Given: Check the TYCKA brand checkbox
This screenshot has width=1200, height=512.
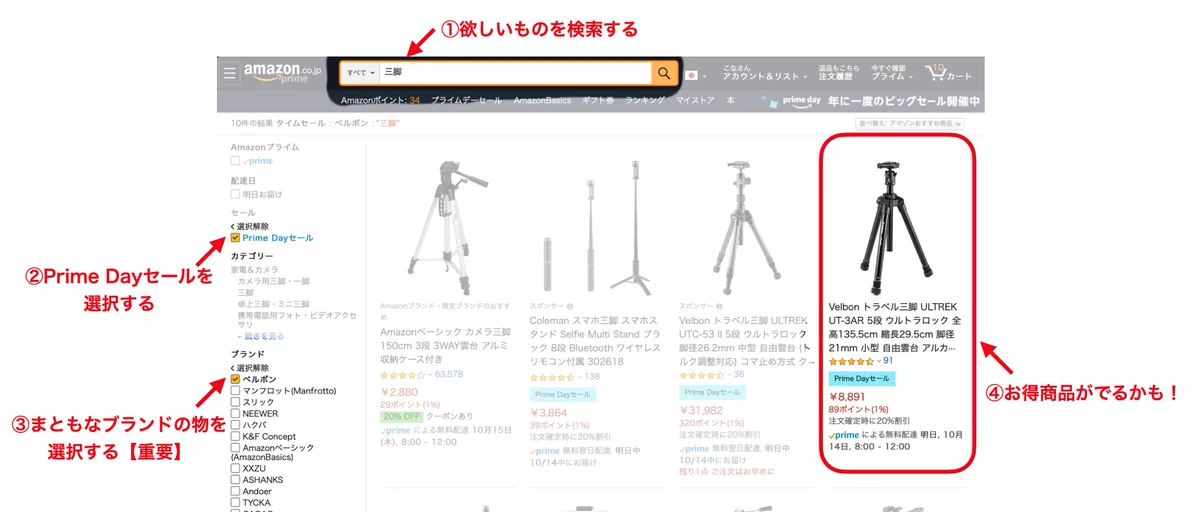Looking at the screenshot, I should click(235, 503).
